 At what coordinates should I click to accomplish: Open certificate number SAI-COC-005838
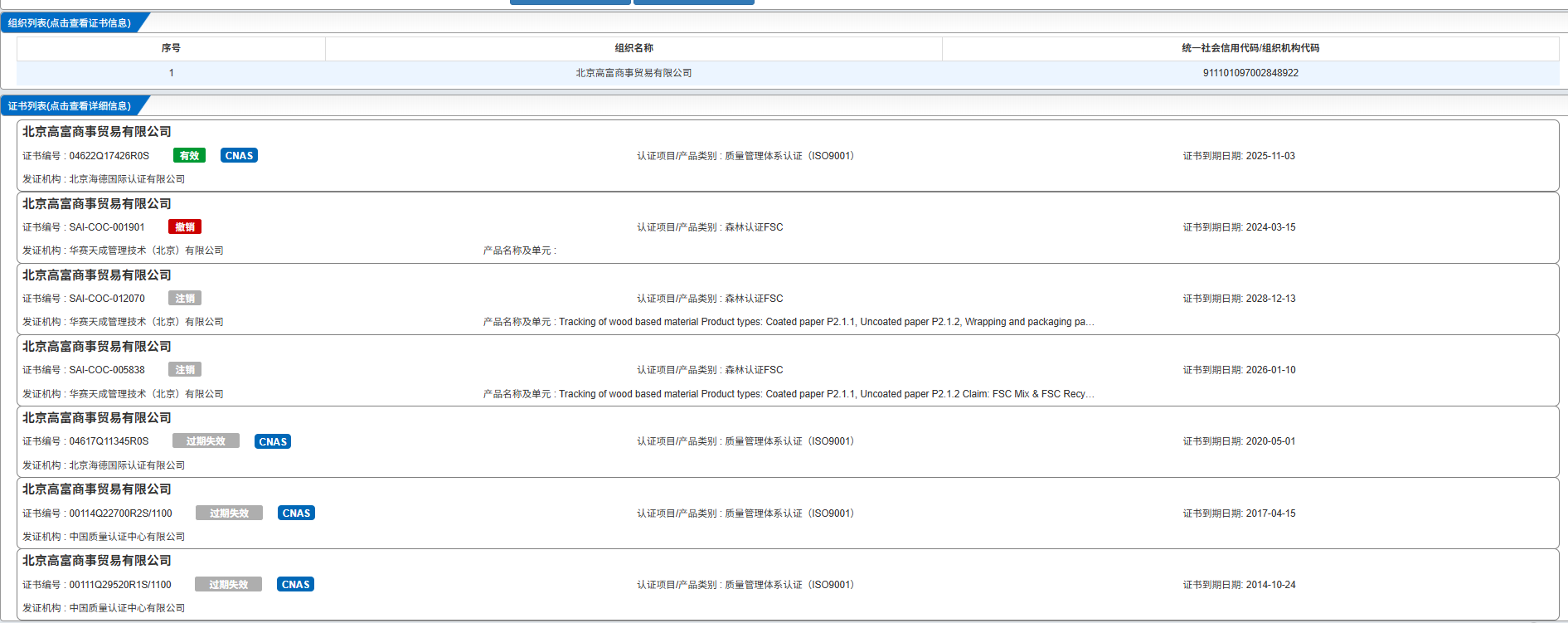tap(106, 370)
